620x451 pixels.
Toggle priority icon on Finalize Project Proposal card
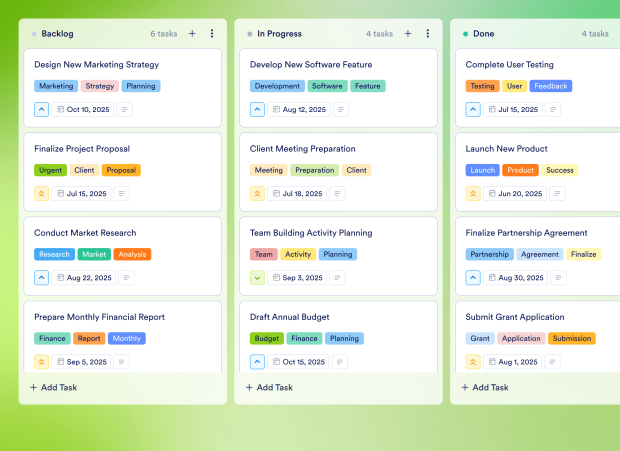pos(41,194)
